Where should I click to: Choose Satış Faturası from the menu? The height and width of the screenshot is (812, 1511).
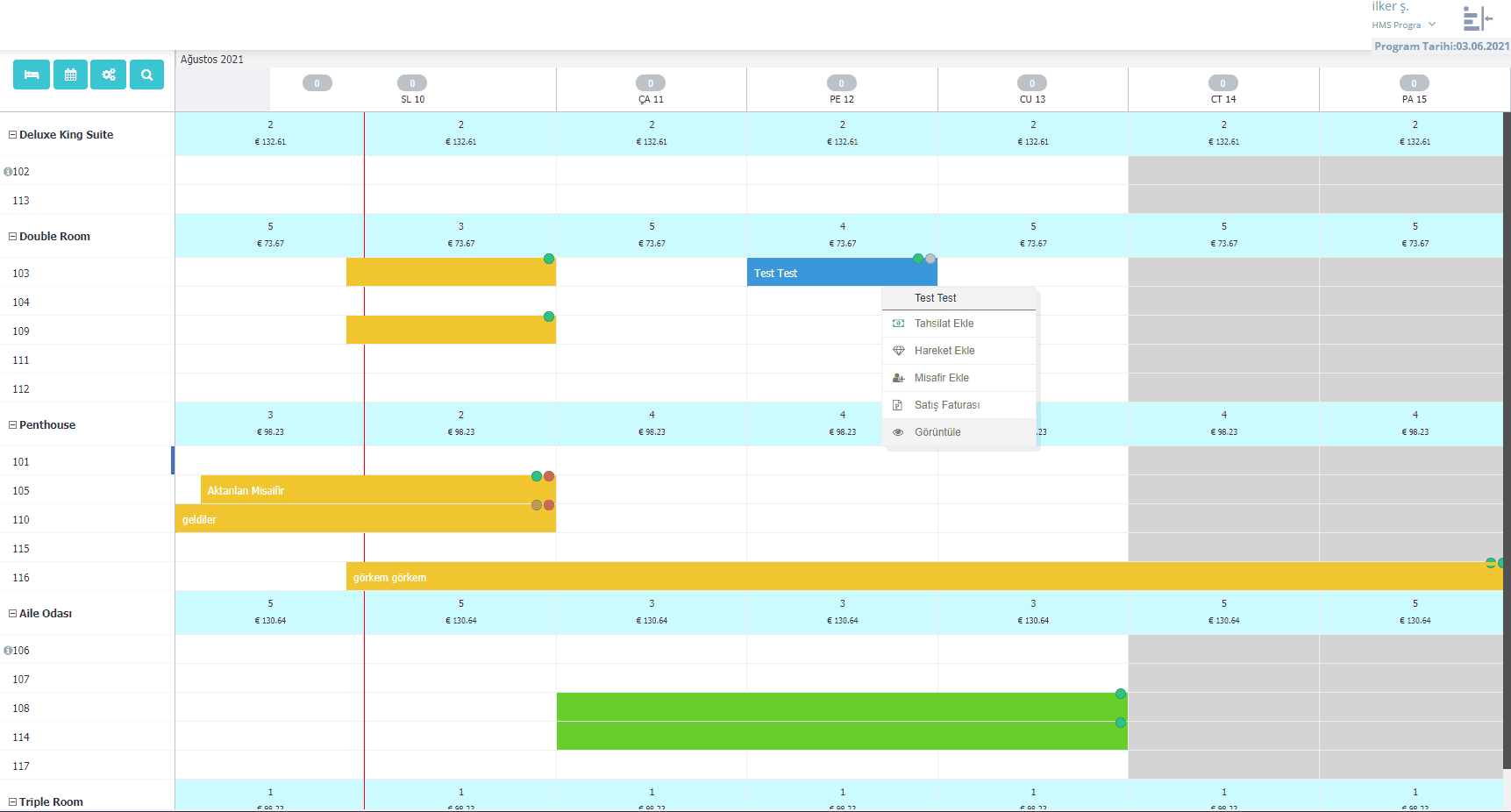tap(959, 405)
